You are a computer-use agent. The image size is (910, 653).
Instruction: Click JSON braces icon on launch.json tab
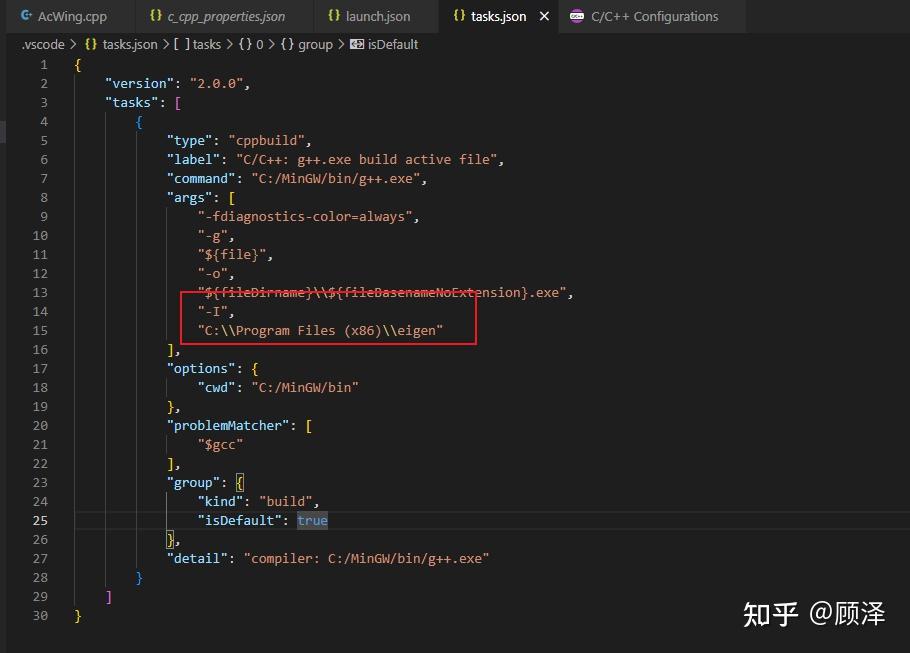pyautogui.click(x=334, y=16)
